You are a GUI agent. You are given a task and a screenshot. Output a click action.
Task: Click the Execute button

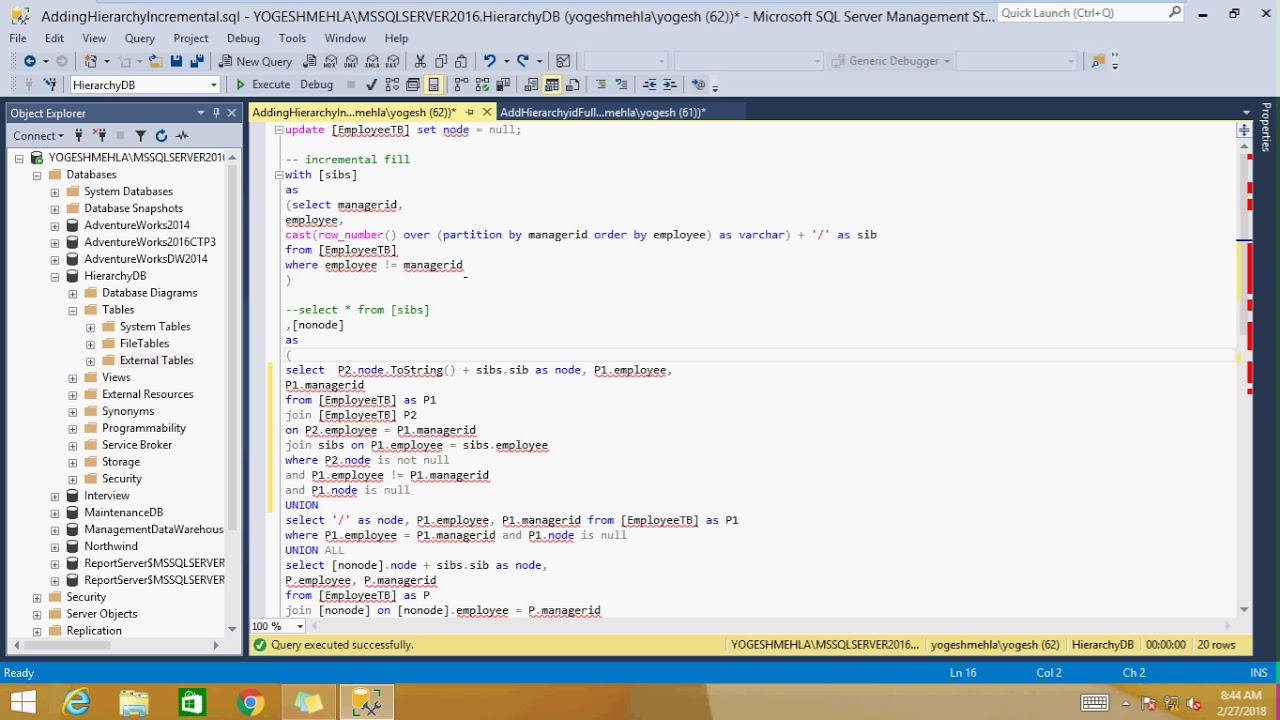(262, 85)
